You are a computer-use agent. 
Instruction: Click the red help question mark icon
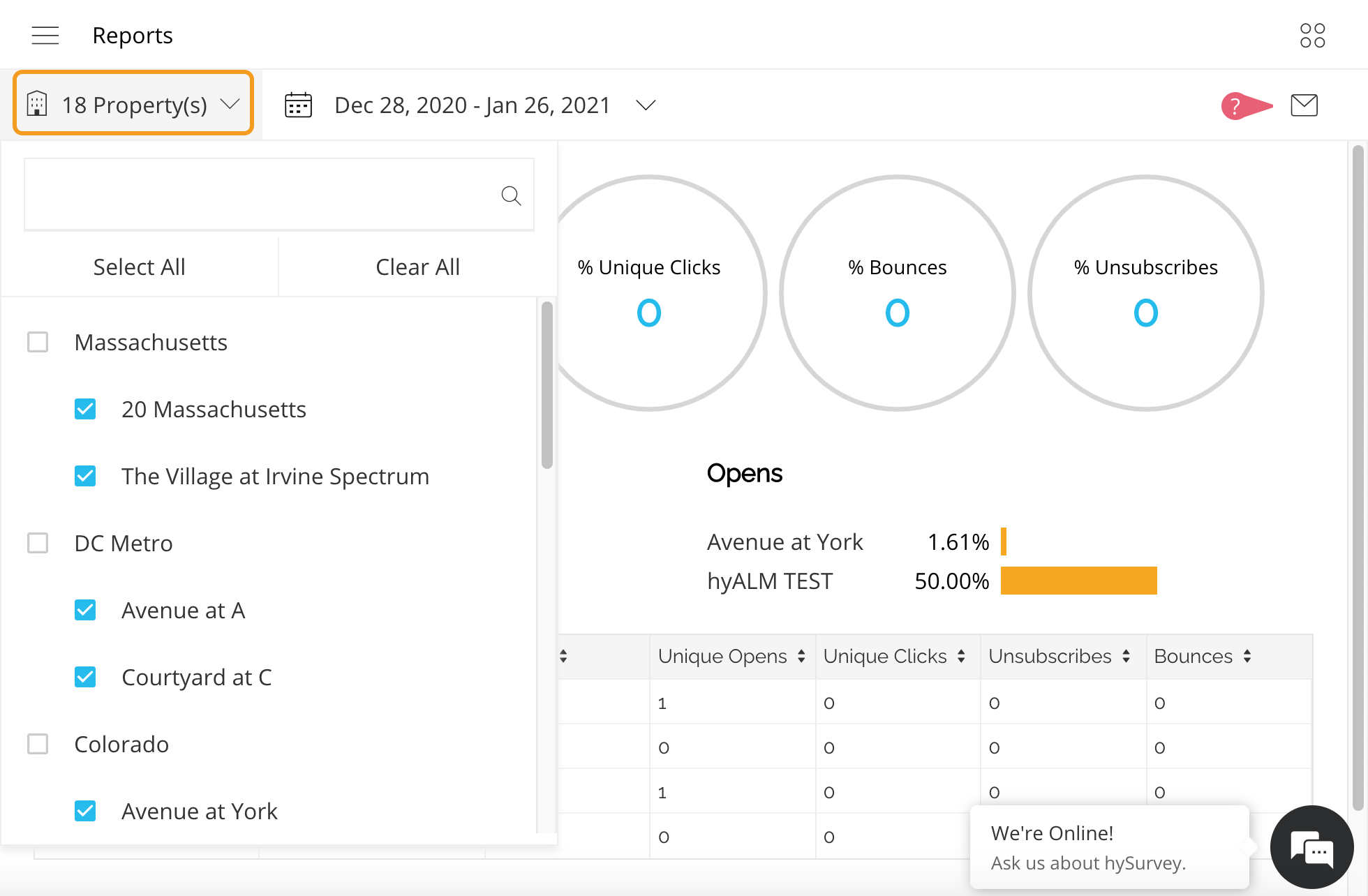(1235, 106)
